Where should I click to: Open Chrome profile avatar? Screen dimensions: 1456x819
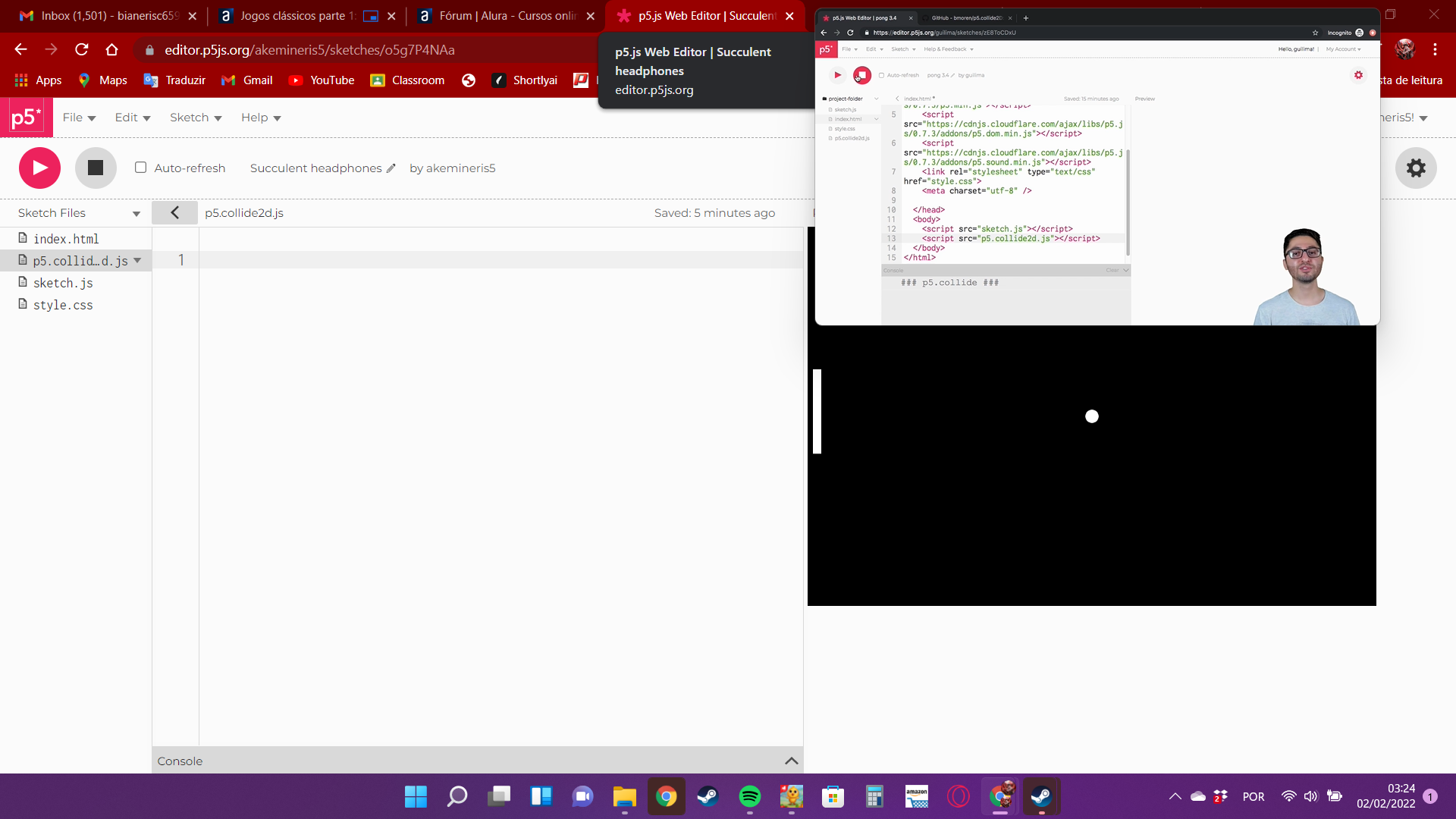pyautogui.click(x=1405, y=49)
